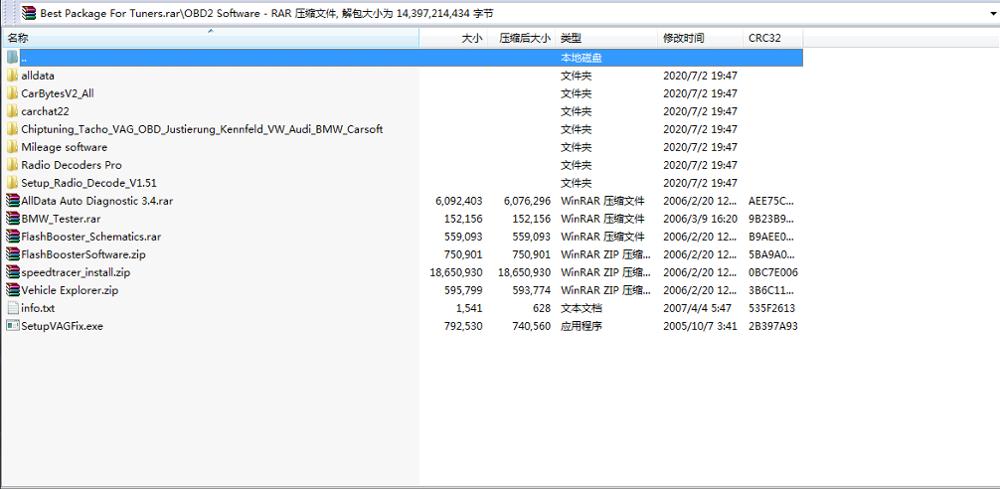This screenshot has width=1000, height=489.
Task: Click the SetupVAGFix.exe application icon
Action: click(x=12, y=326)
